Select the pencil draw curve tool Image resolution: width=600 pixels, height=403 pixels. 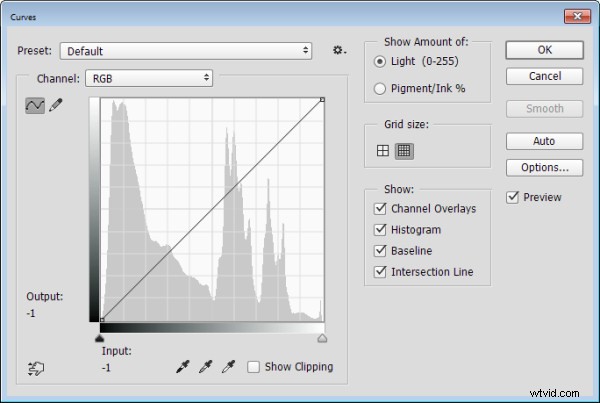coord(56,105)
